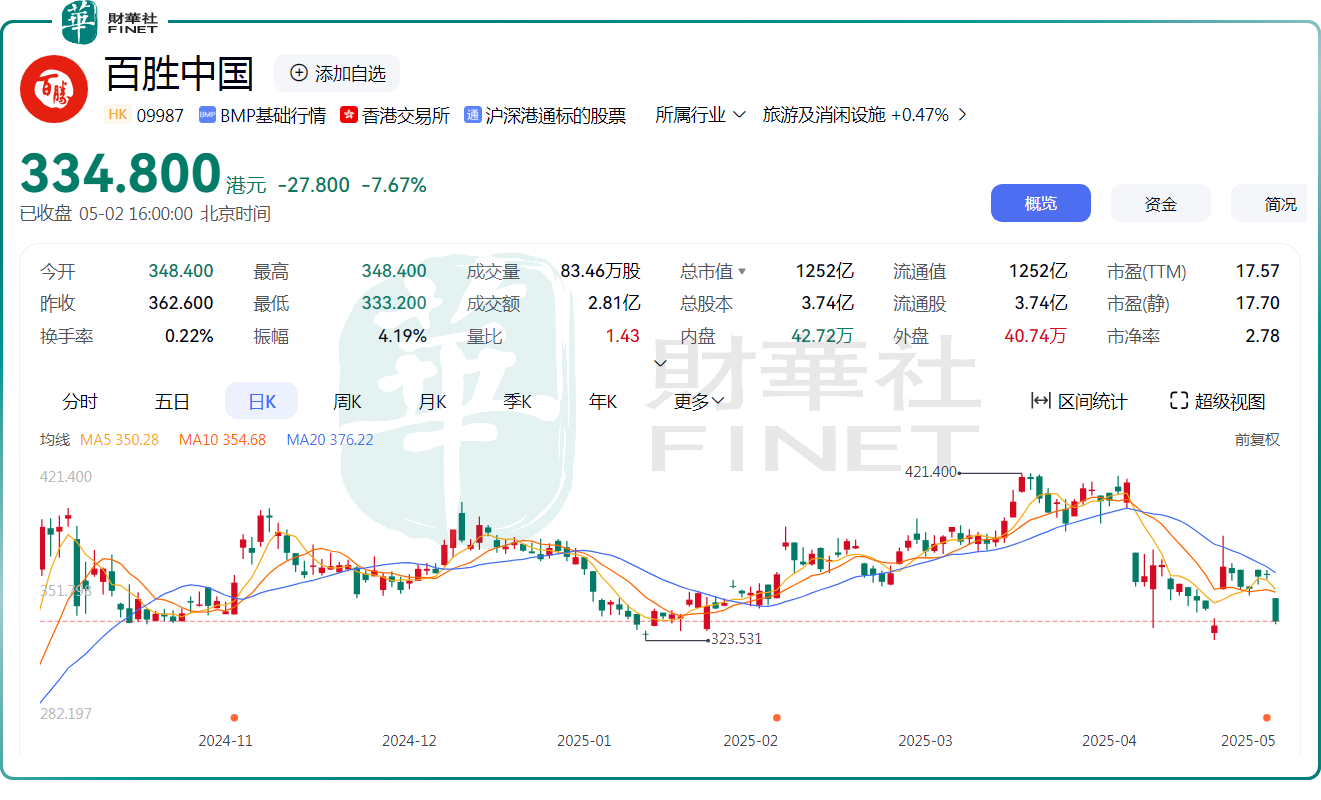Viewport: 1321px width, 800px height.
Task: Click the 昨收 value 362.600
Action: 181,303
